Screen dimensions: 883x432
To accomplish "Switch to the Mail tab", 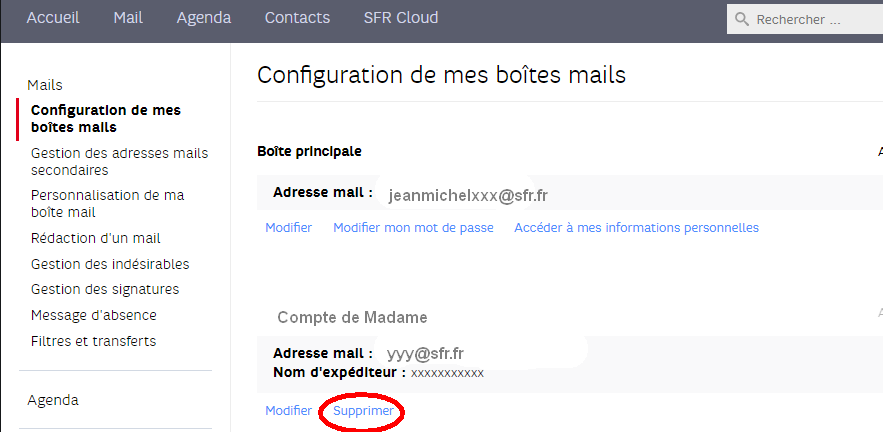I will tap(128, 18).
